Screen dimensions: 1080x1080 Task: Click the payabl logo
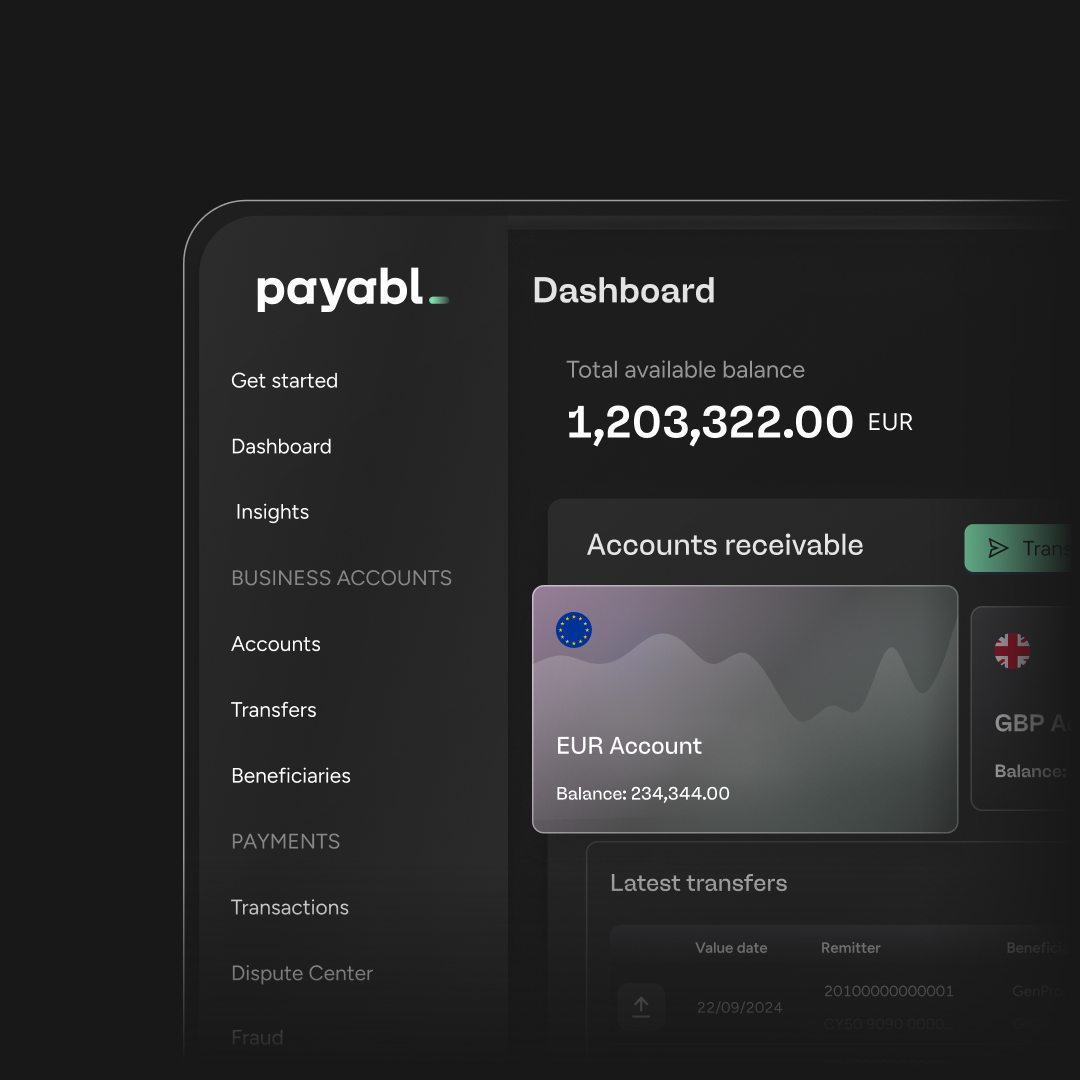(353, 289)
